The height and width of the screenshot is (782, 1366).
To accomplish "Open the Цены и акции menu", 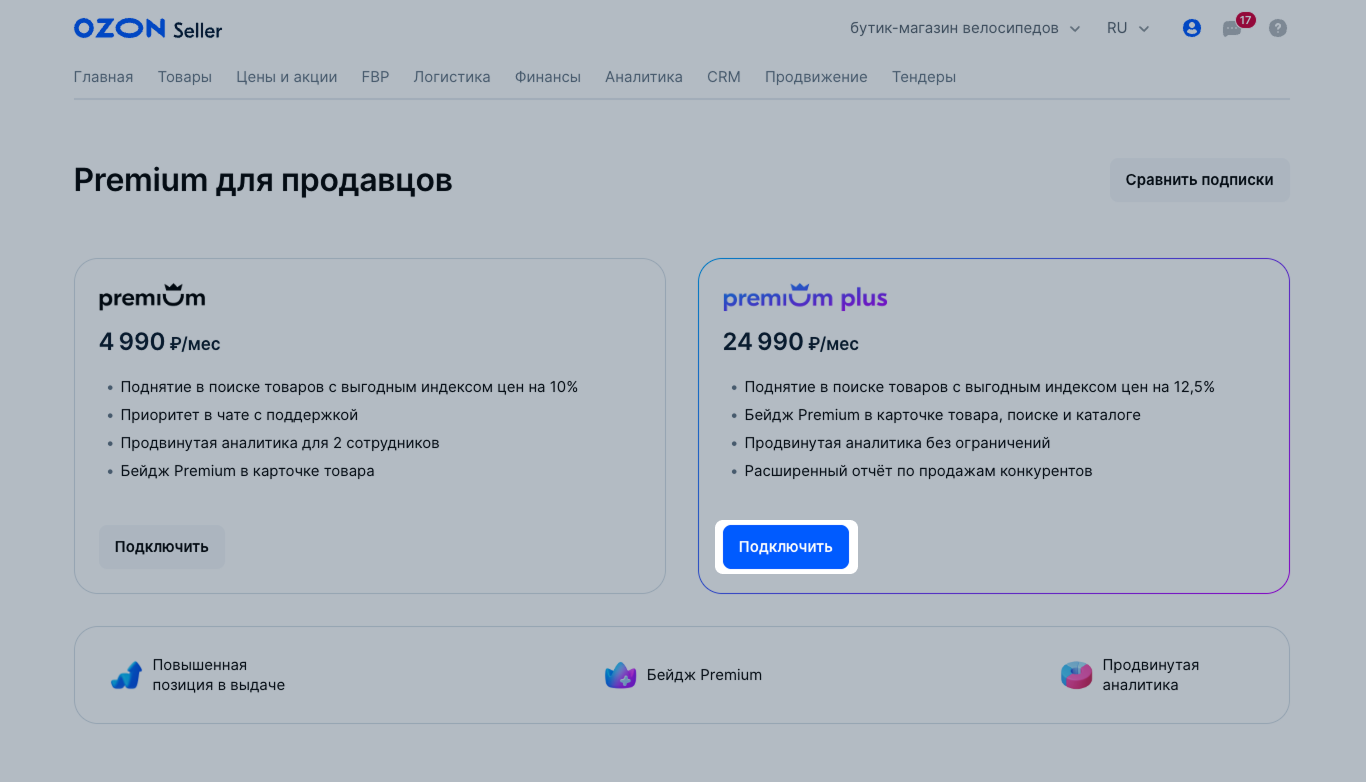I will point(286,77).
